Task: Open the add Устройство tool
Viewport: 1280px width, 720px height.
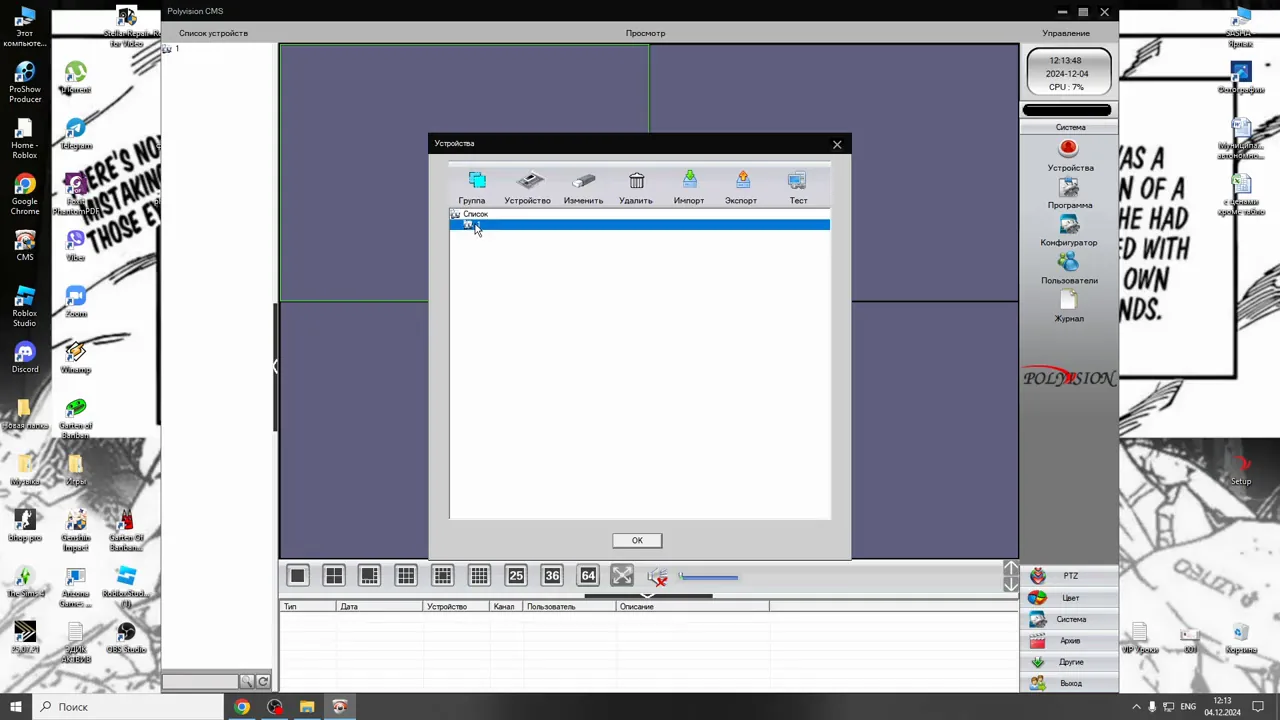Action: click(530, 181)
